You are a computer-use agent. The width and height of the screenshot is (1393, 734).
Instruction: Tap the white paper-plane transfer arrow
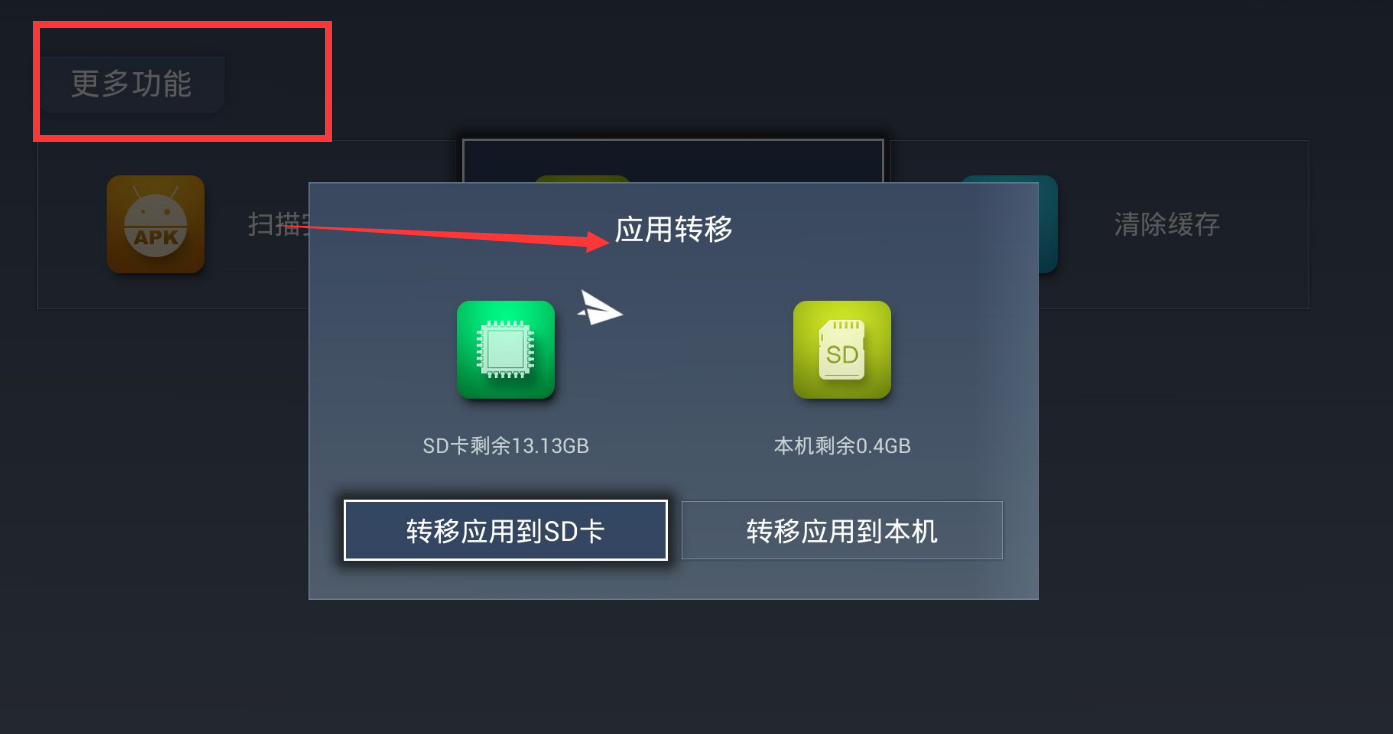600,308
